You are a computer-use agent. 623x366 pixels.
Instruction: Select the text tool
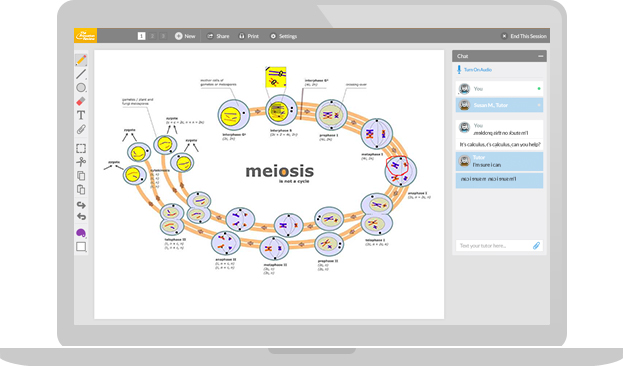point(81,115)
